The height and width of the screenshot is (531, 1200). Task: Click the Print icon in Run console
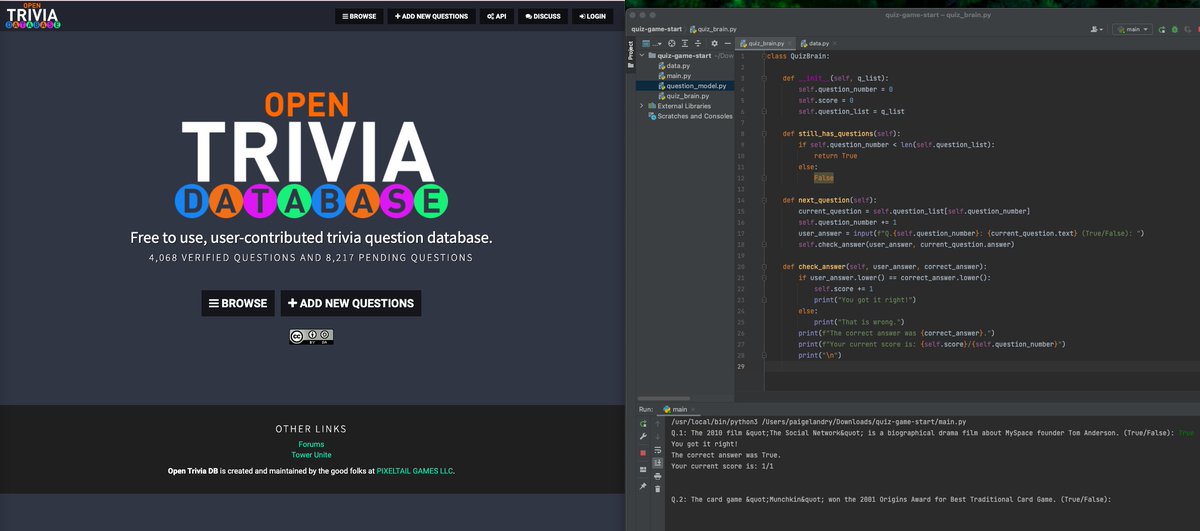pyautogui.click(x=658, y=476)
